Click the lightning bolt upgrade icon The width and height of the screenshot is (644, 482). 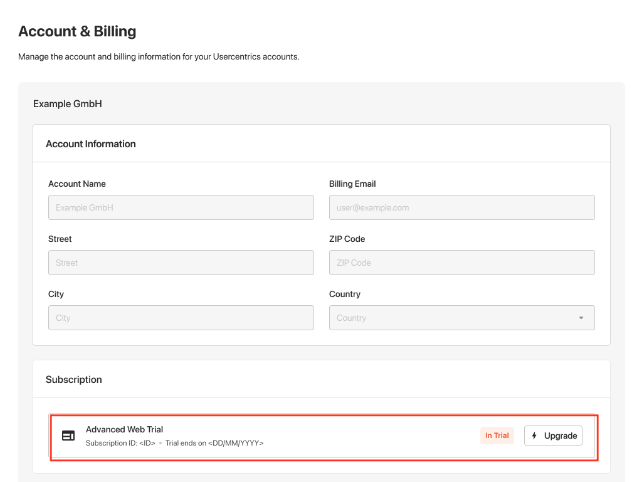point(534,436)
